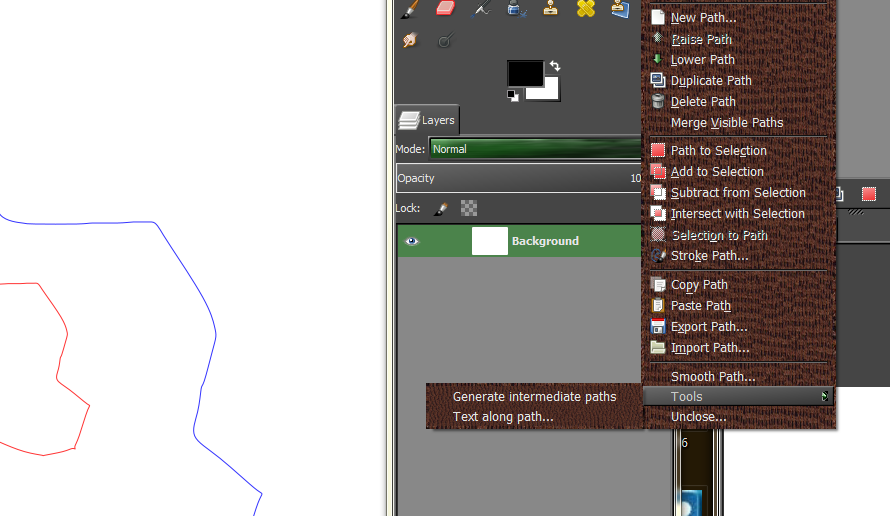Switch to the Layers tab
The width and height of the screenshot is (890, 516).
pos(427,120)
